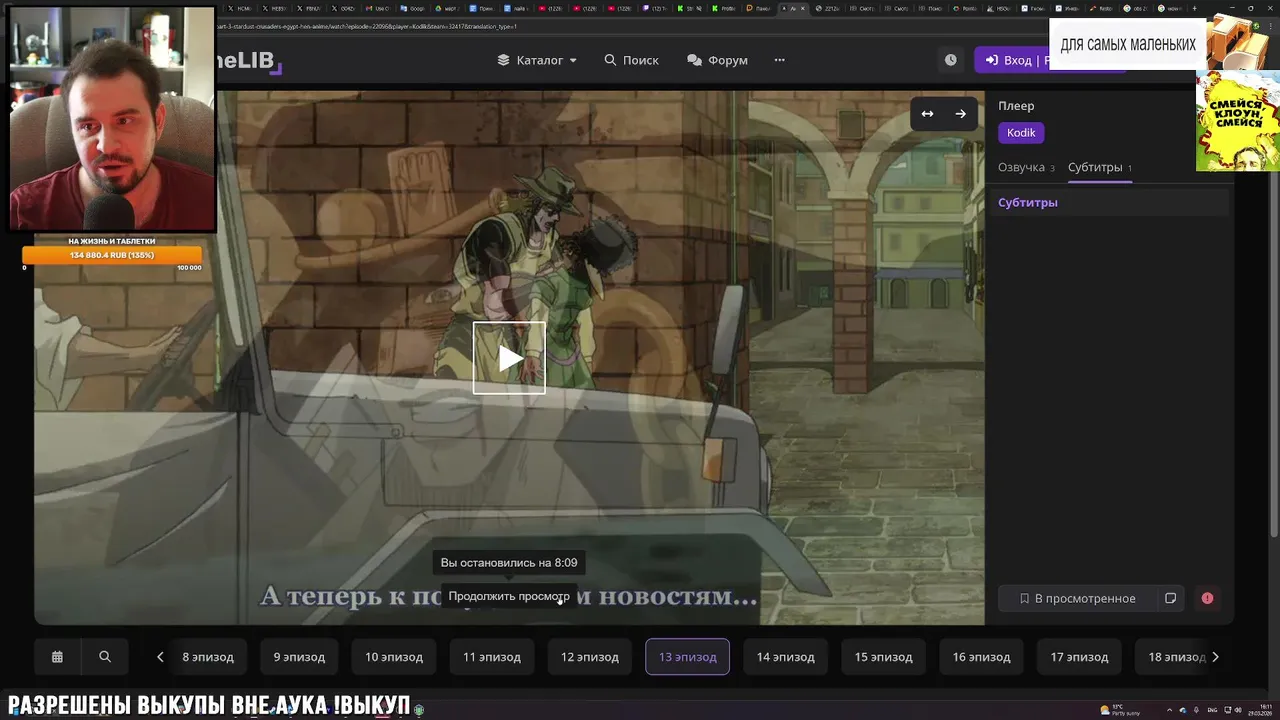
Task: Click the browser address bar URL
Action: point(366,26)
